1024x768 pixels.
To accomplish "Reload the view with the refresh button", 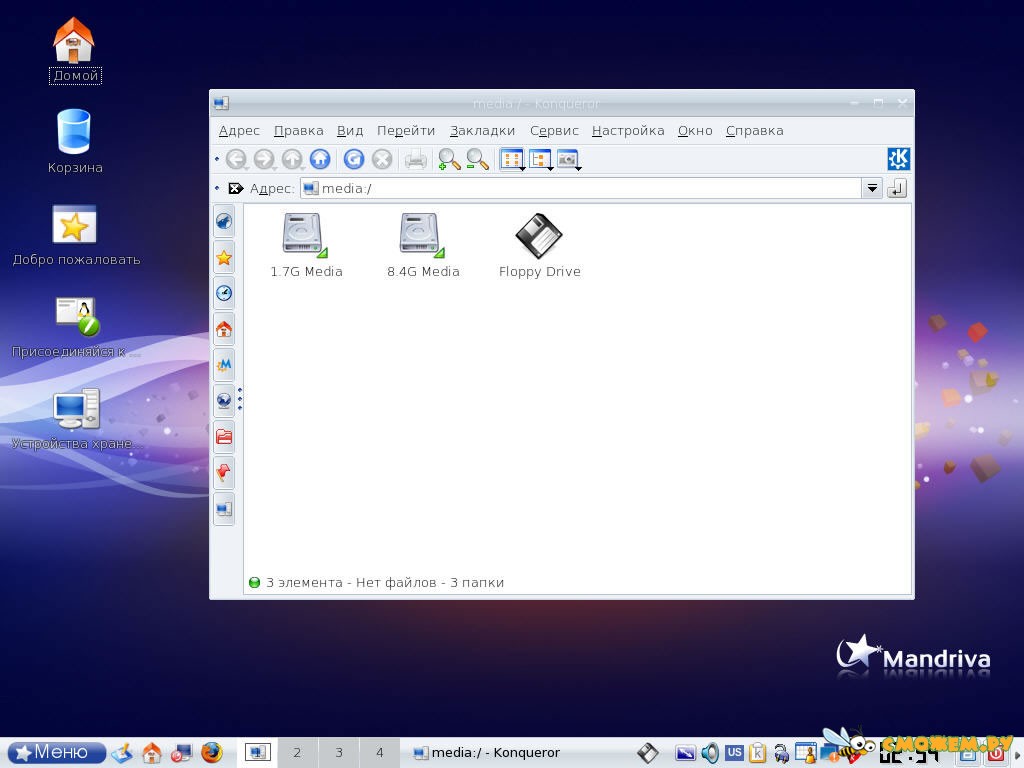I will pos(354,159).
